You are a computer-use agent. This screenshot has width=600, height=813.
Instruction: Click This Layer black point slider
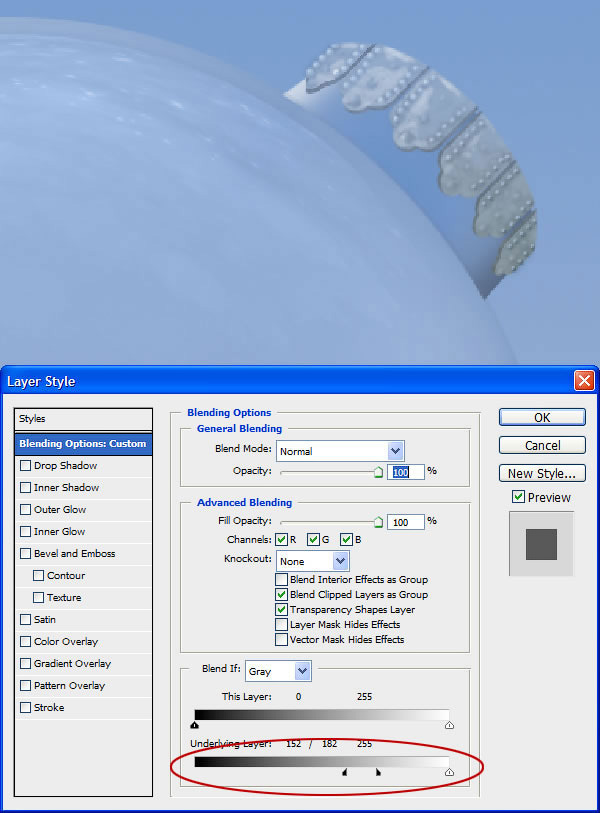pos(194,725)
